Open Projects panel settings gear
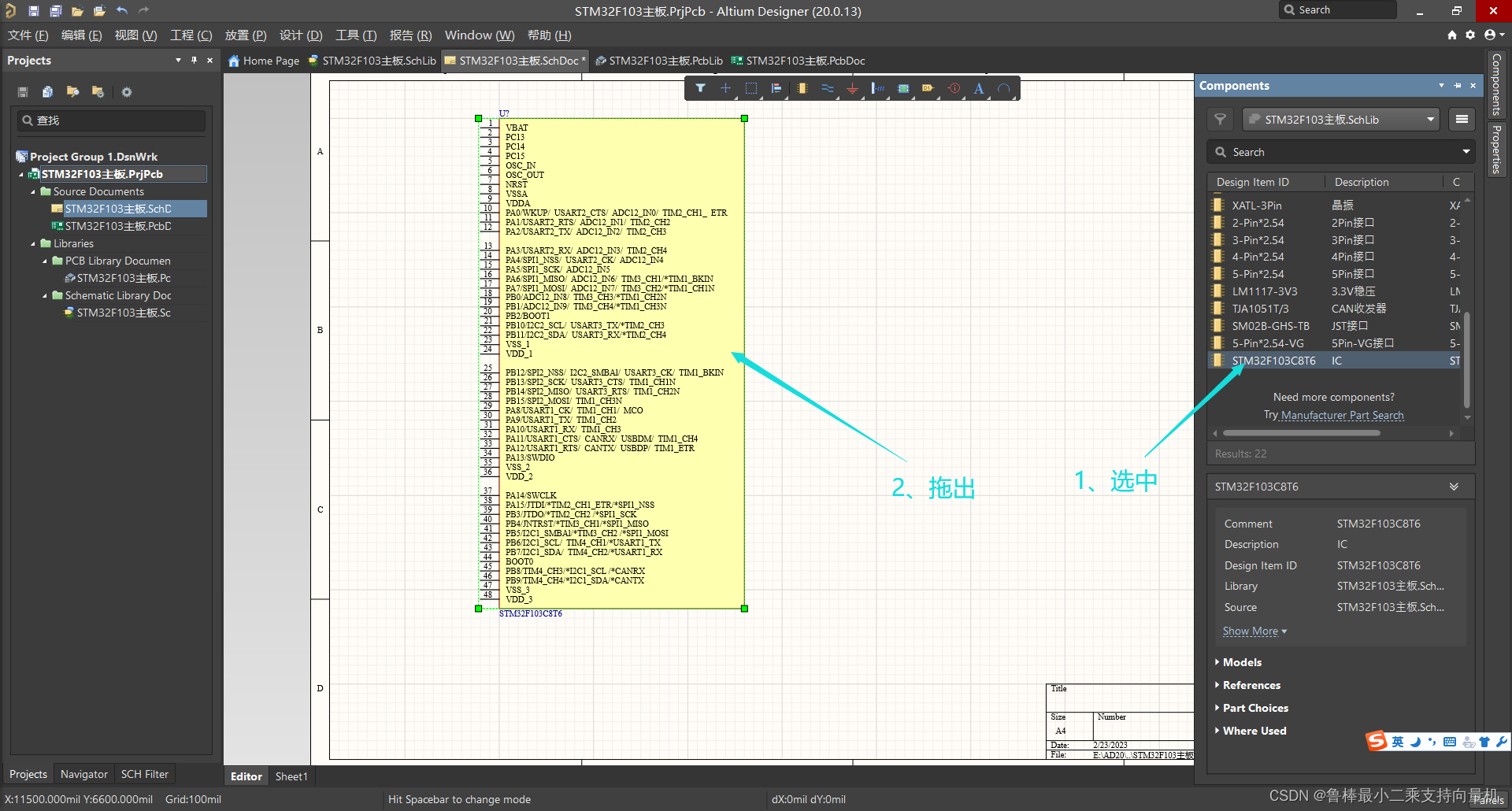The height and width of the screenshot is (811, 1512). [126, 92]
